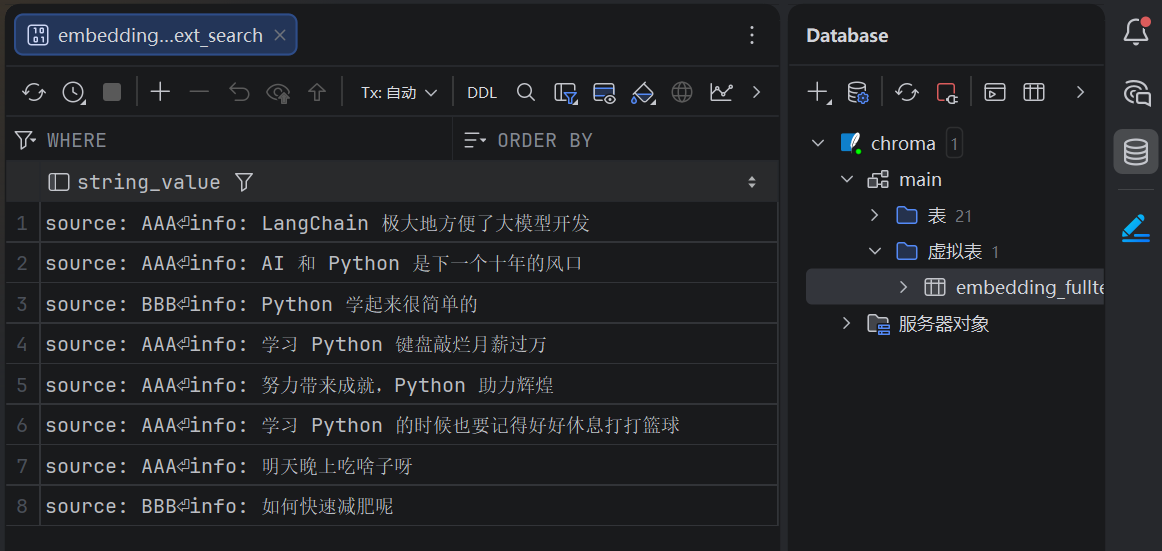Open Tx auto transaction mode dropdown
Screen dimensions: 1162x551
[x=399, y=93]
